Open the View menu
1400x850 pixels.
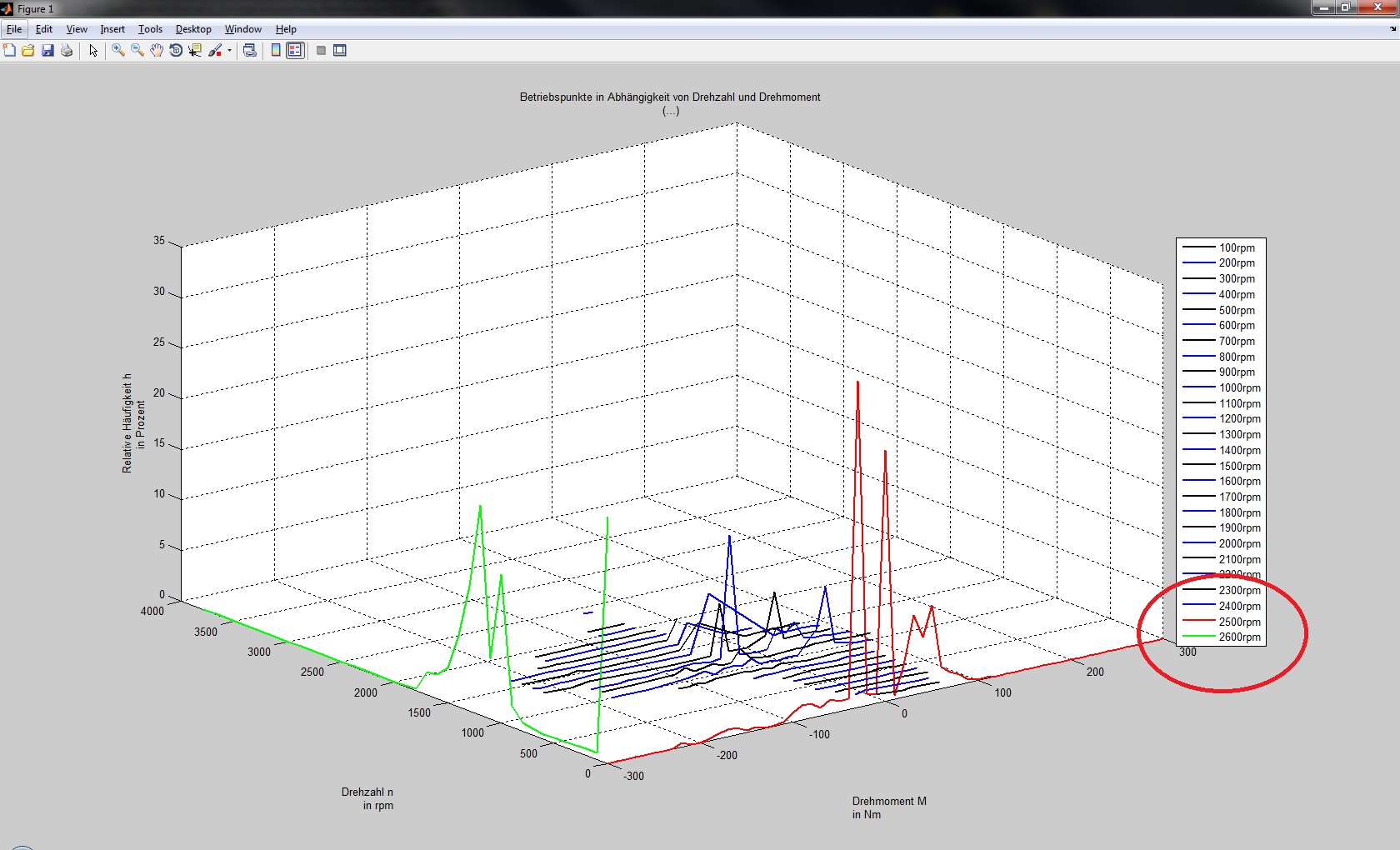[77, 29]
